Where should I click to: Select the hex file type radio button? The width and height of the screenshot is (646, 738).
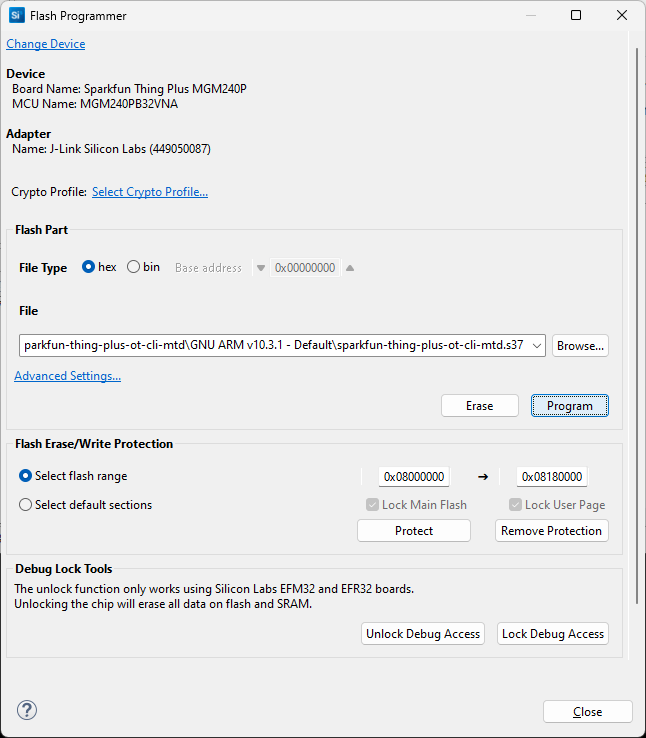(x=89, y=267)
